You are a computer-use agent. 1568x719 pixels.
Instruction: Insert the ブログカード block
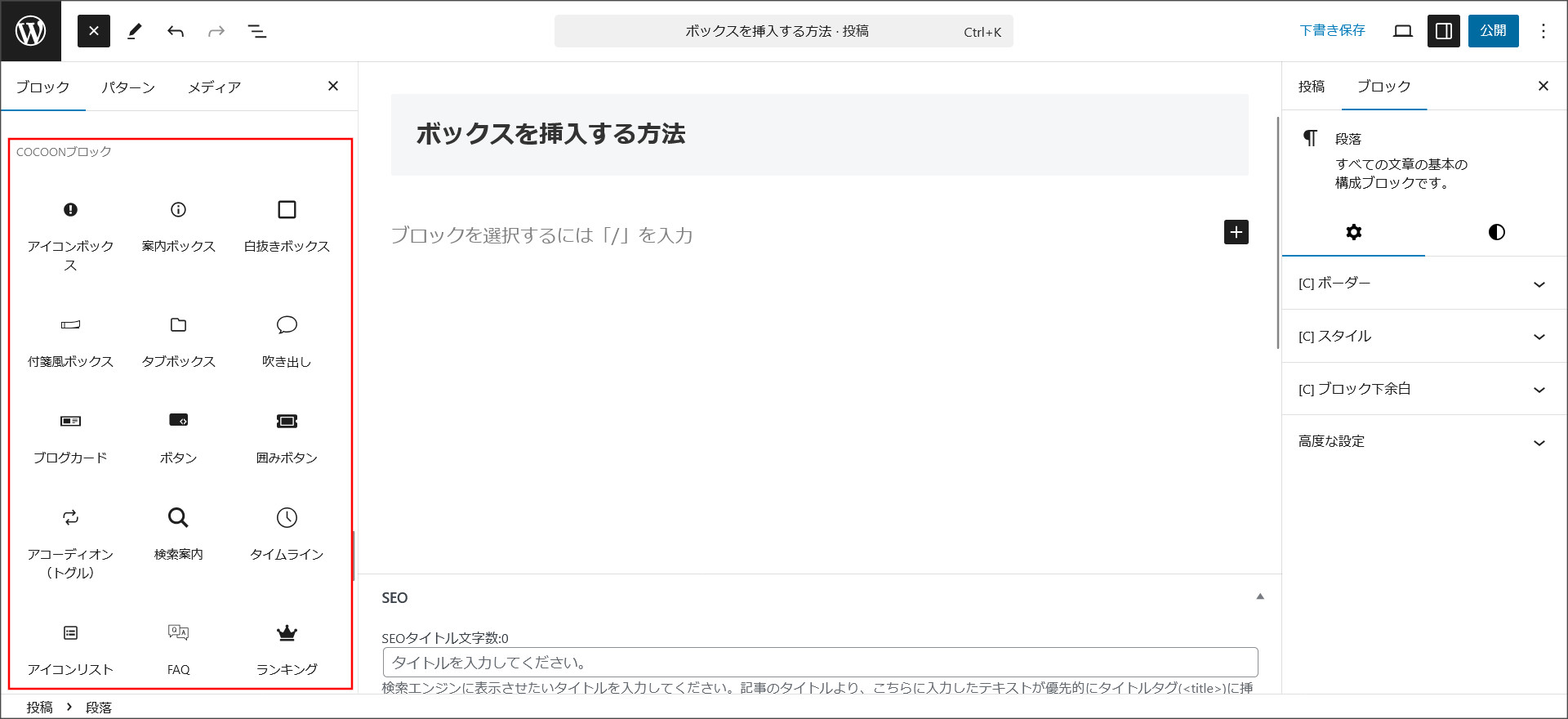point(70,437)
